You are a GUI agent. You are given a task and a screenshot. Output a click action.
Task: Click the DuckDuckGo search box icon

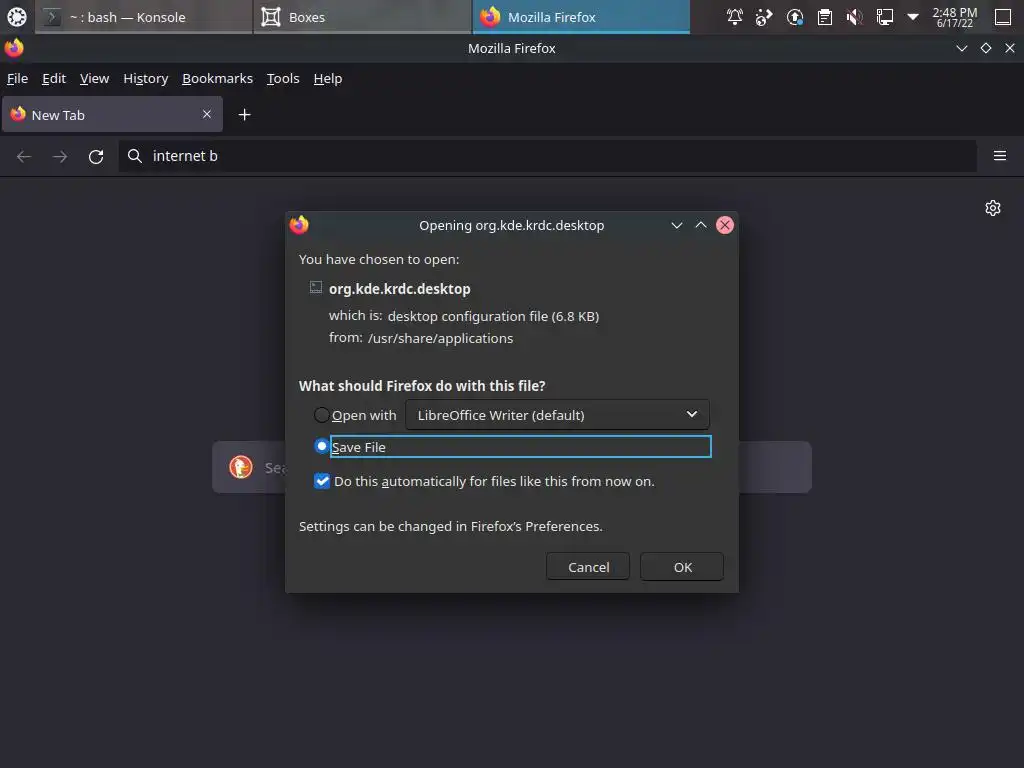pyautogui.click(x=241, y=467)
